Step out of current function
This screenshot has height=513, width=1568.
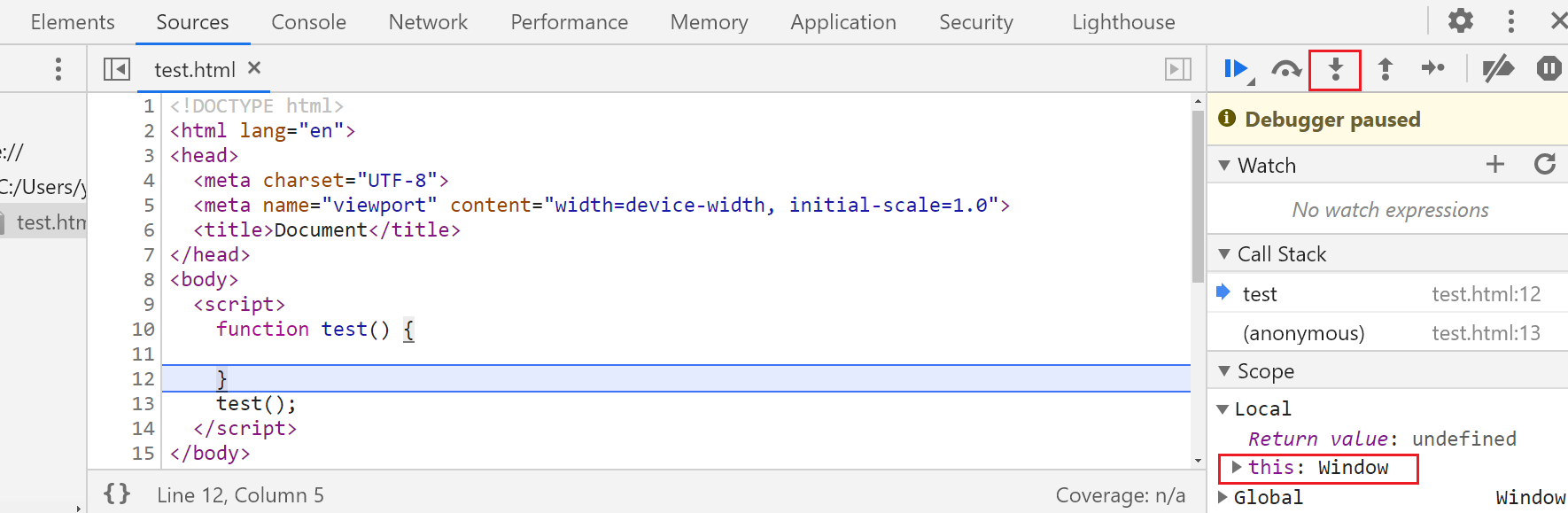tap(1386, 68)
